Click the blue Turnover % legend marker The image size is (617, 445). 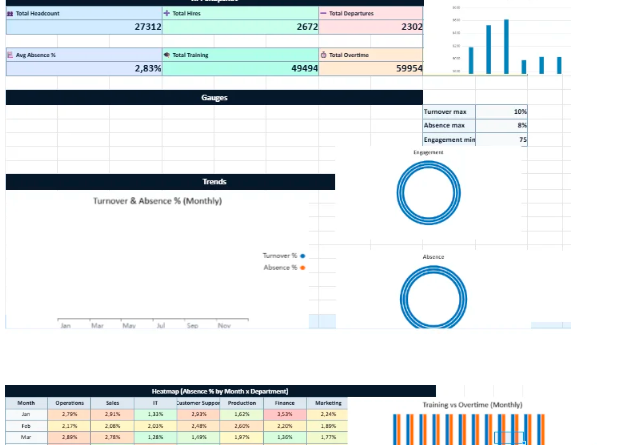pos(302,256)
